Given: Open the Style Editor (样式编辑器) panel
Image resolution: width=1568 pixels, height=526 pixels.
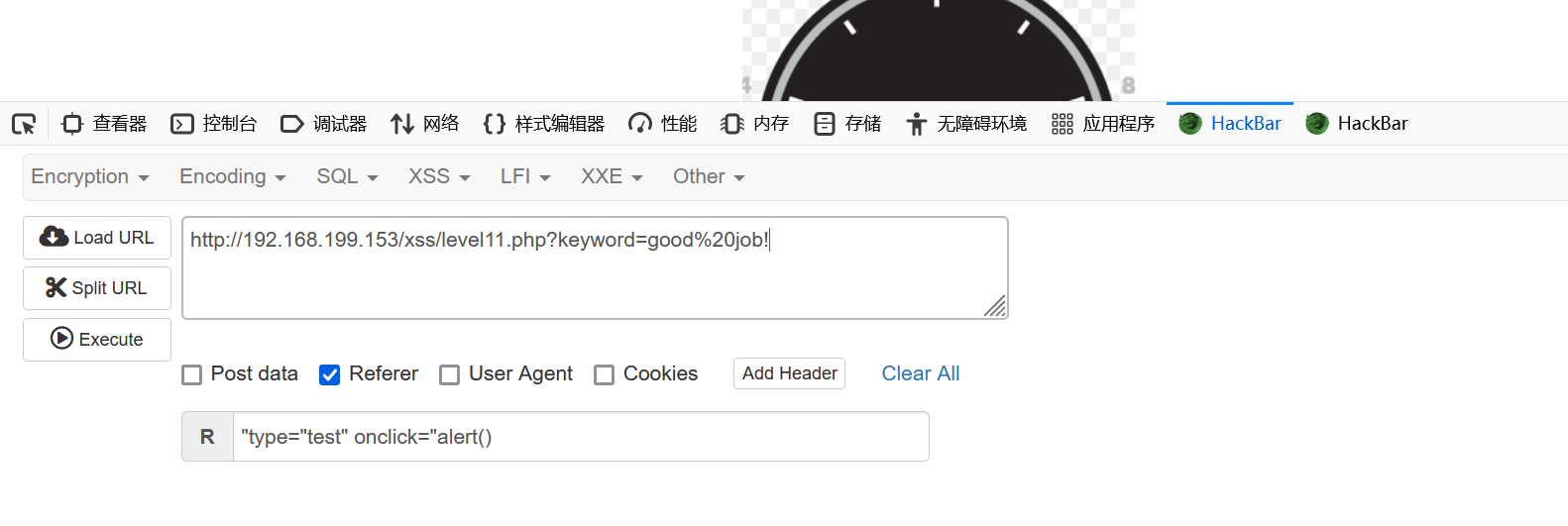Looking at the screenshot, I should click(x=544, y=124).
